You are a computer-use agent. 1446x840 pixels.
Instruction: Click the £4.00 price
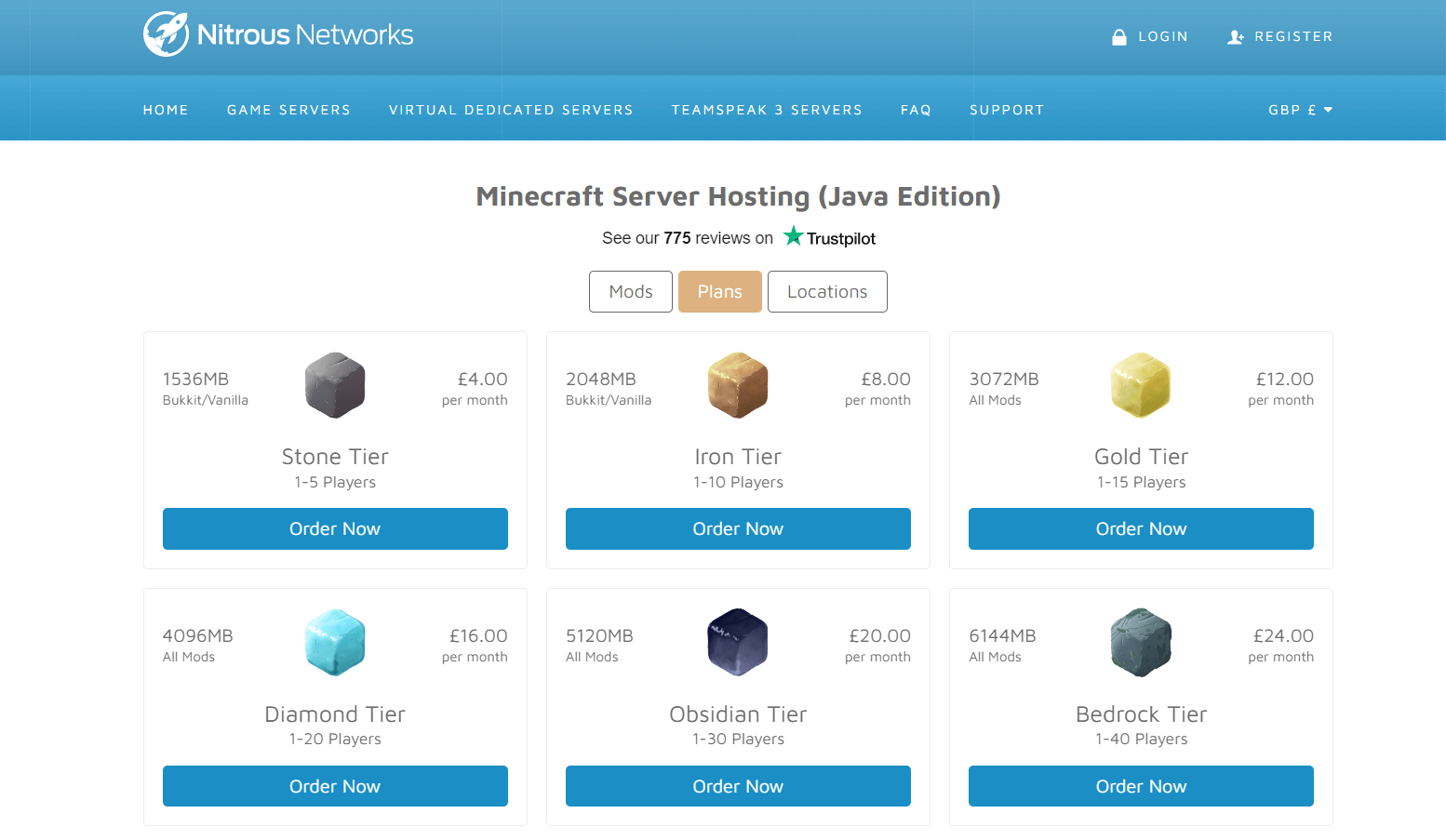(482, 380)
